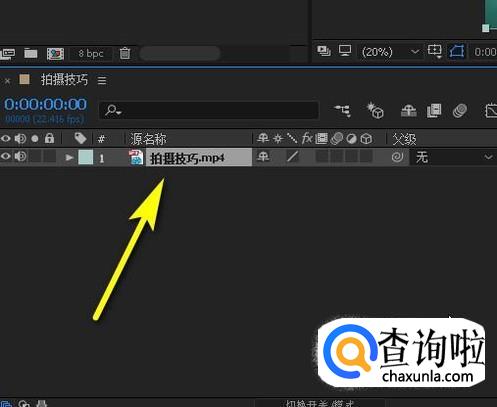497x407 pixels.
Task: Enable the shy layers hide switch
Action: click(x=409, y=111)
